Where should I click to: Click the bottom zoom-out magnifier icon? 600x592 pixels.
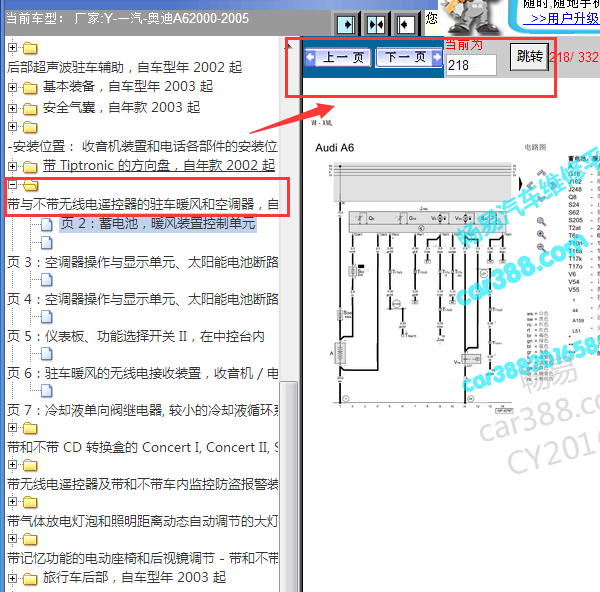tap(541, 248)
